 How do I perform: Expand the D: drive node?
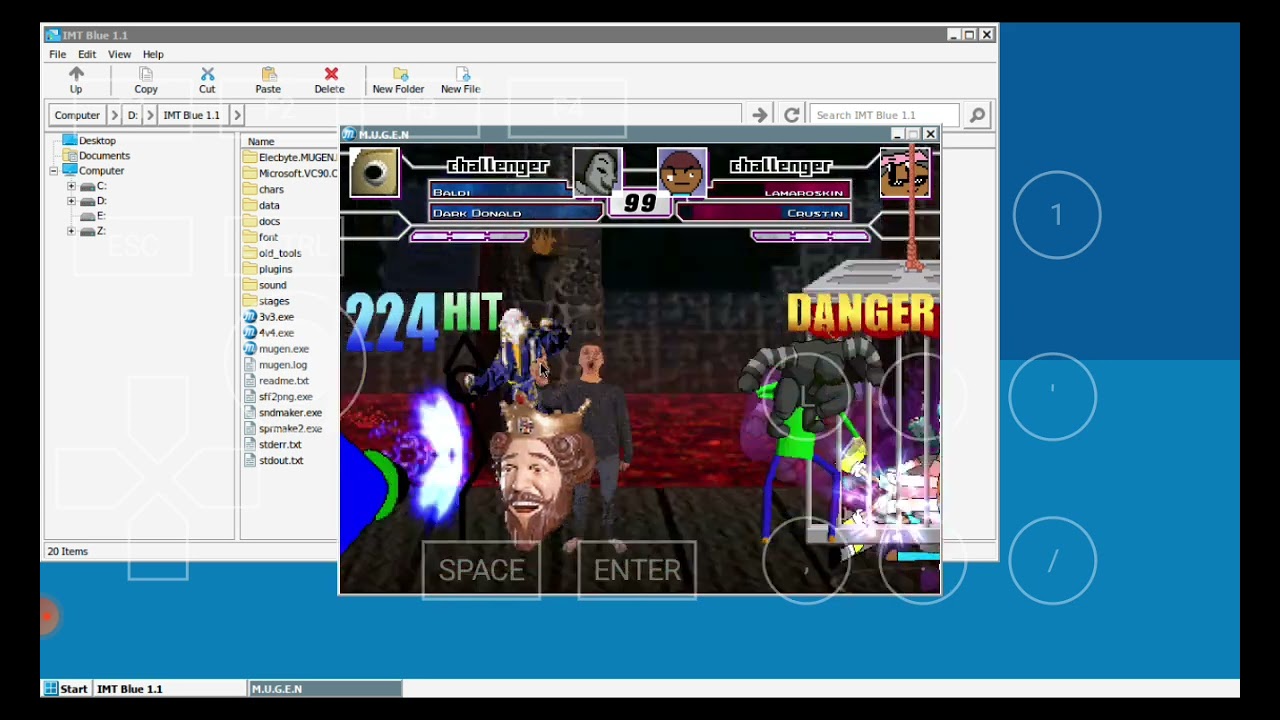[71, 201]
